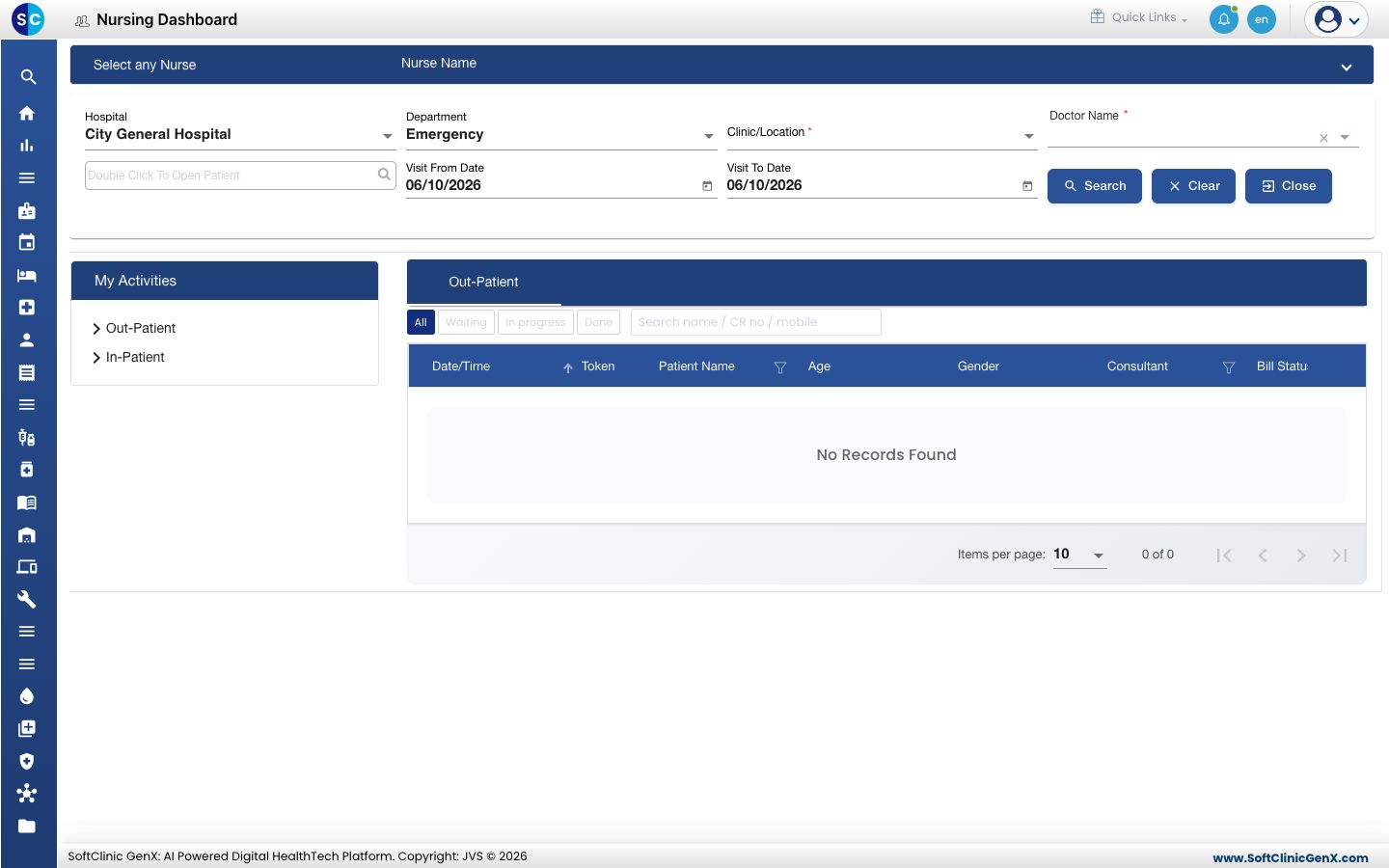This screenshot has height=868, width=1389.
Task: Click the Search button
Action: (1095, 186)
